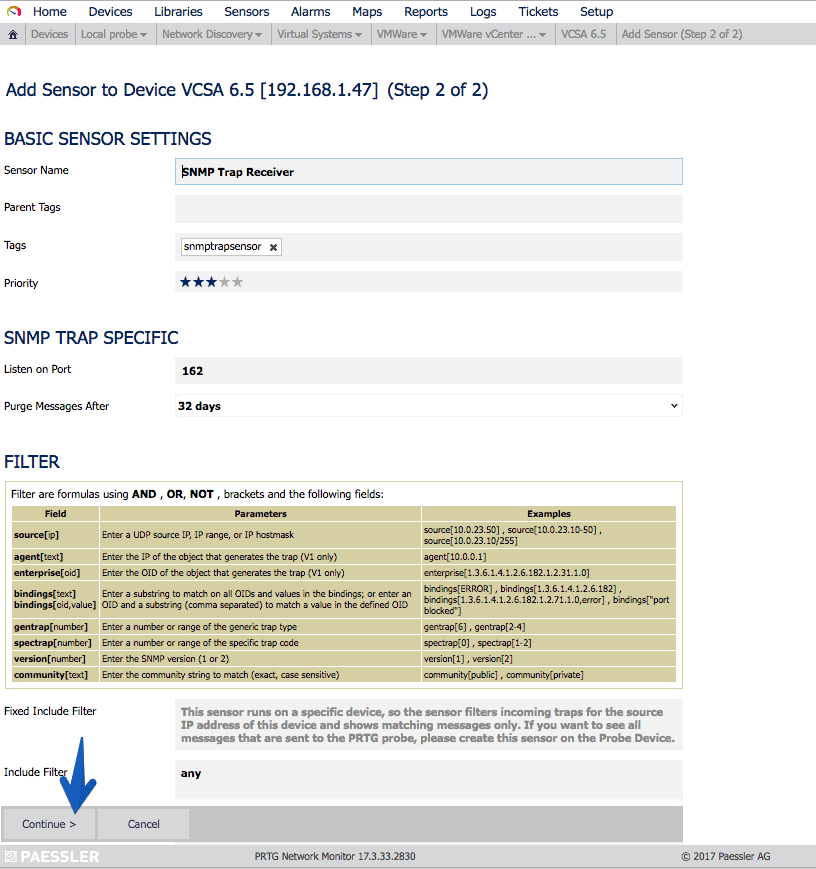Click the spectrap[number] field name
Image resolution: width=816 pixels, height=869 pixels.
click(x=53, y=643)
